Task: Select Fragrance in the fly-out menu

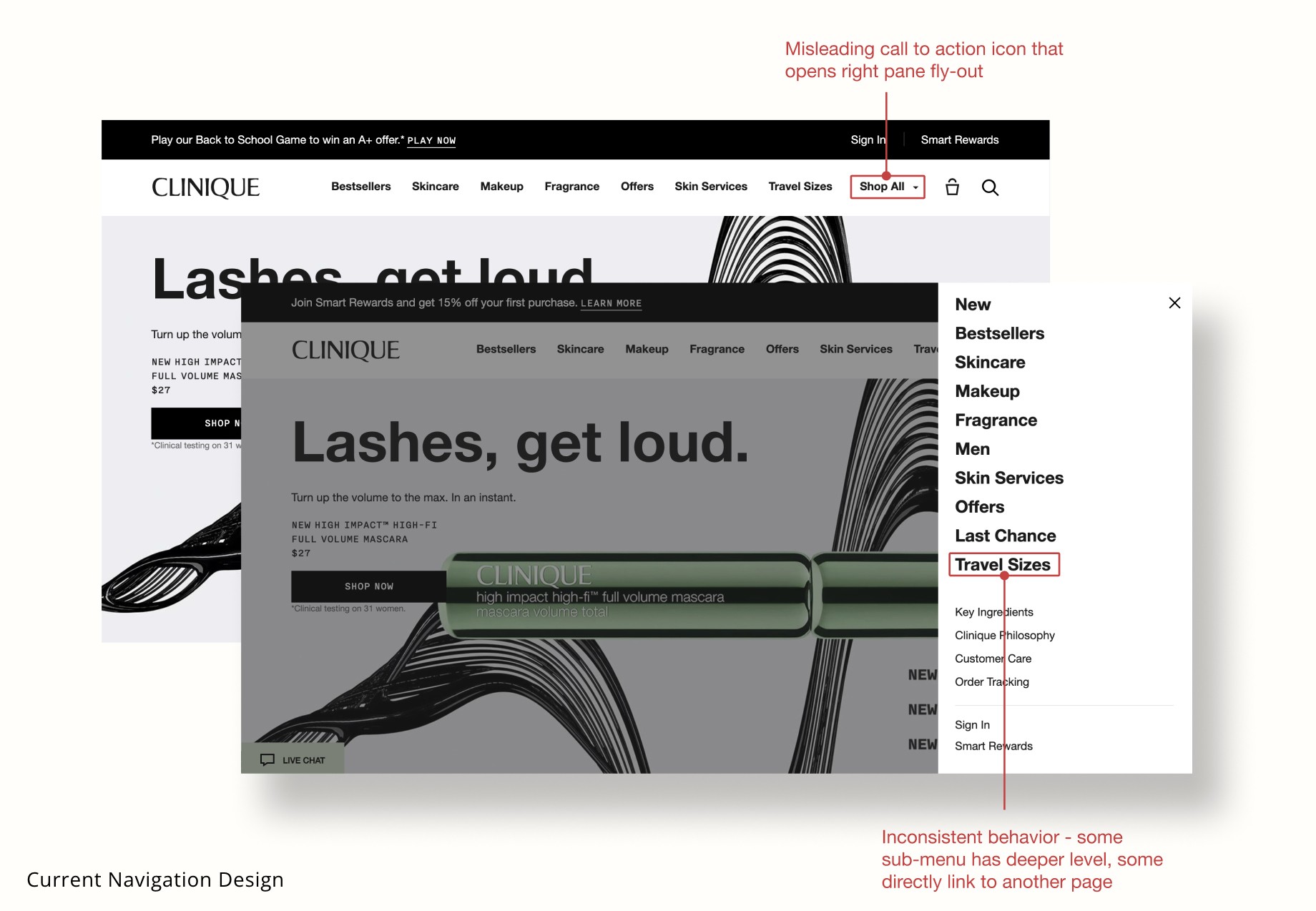Action: pyautogui.click(x=996, y=420)
